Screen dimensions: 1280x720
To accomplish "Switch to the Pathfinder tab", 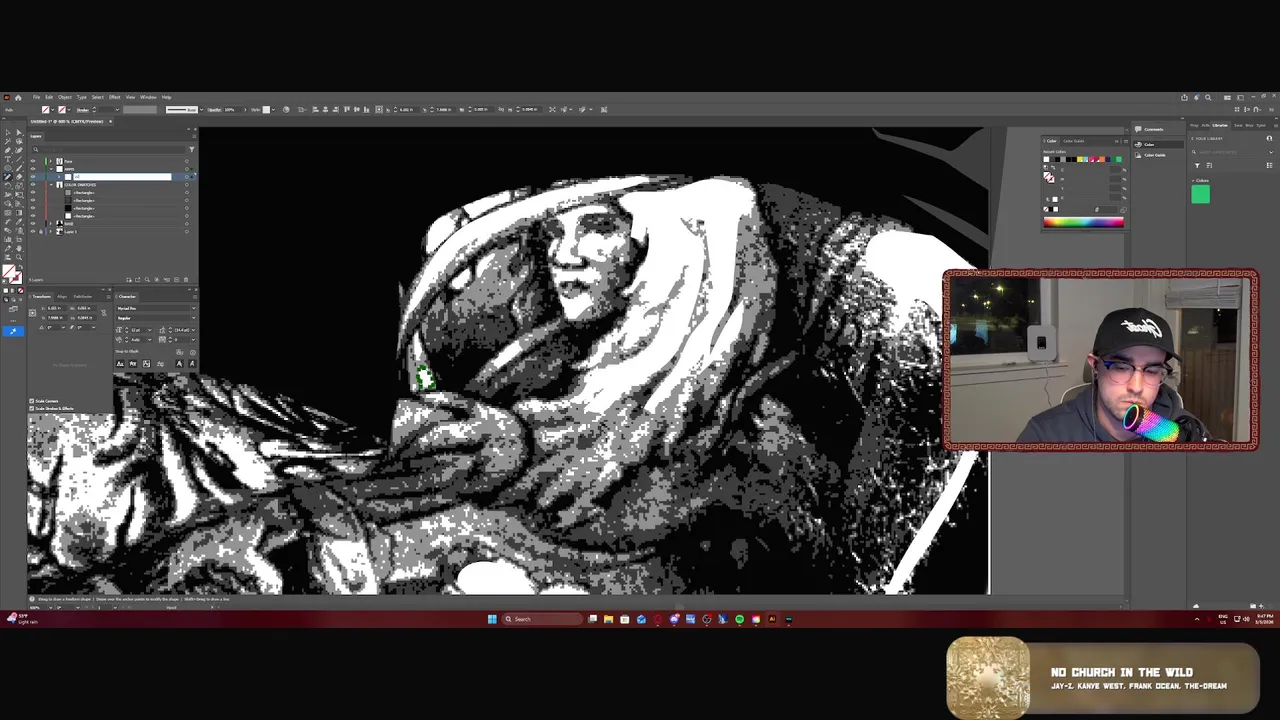I will [x=83, y=297].
